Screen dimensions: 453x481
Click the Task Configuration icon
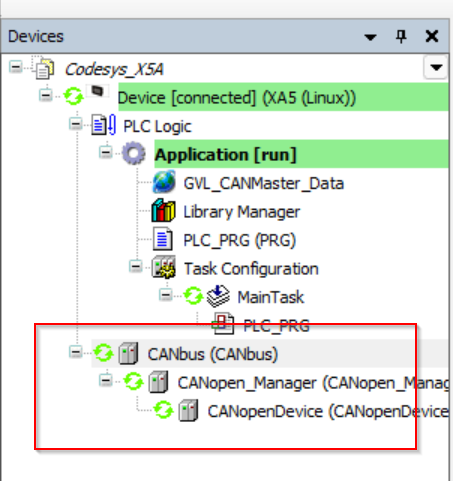(164, 267)
